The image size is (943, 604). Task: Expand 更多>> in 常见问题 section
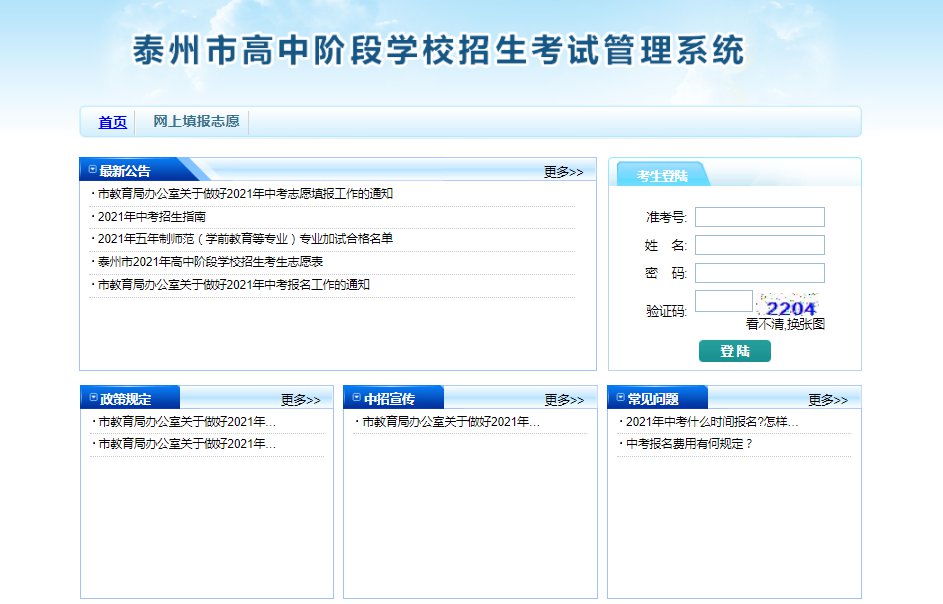828,400
